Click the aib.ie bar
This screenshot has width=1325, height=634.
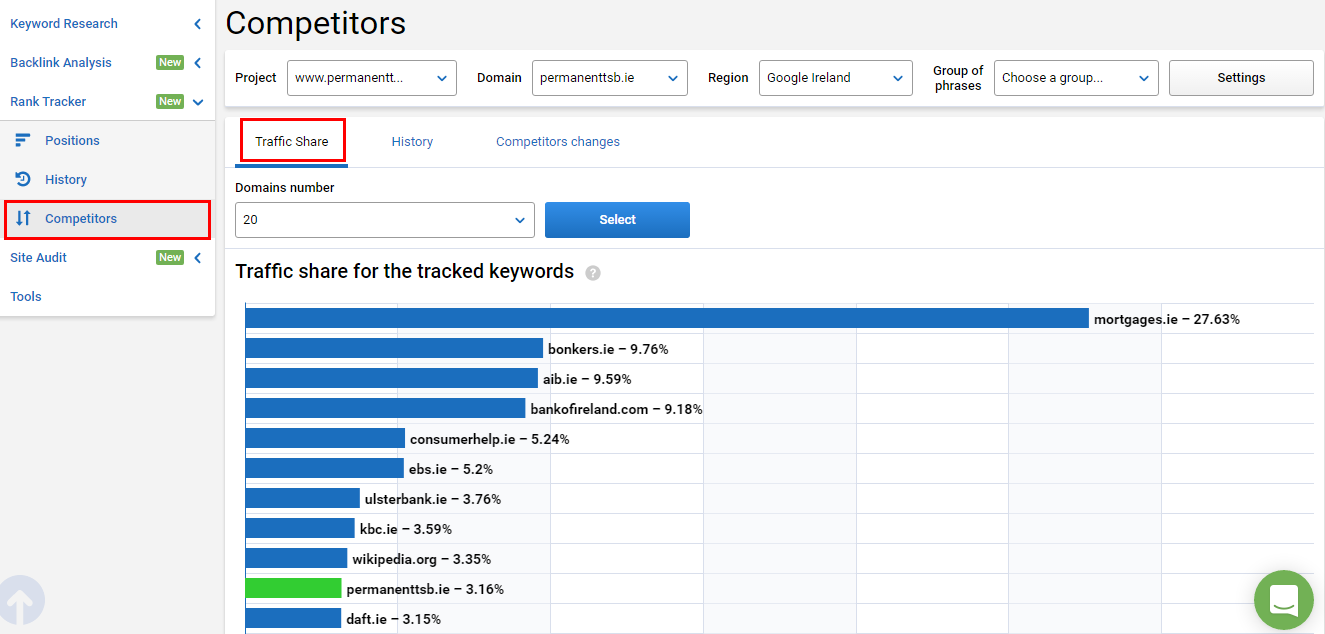coord(391,378)
